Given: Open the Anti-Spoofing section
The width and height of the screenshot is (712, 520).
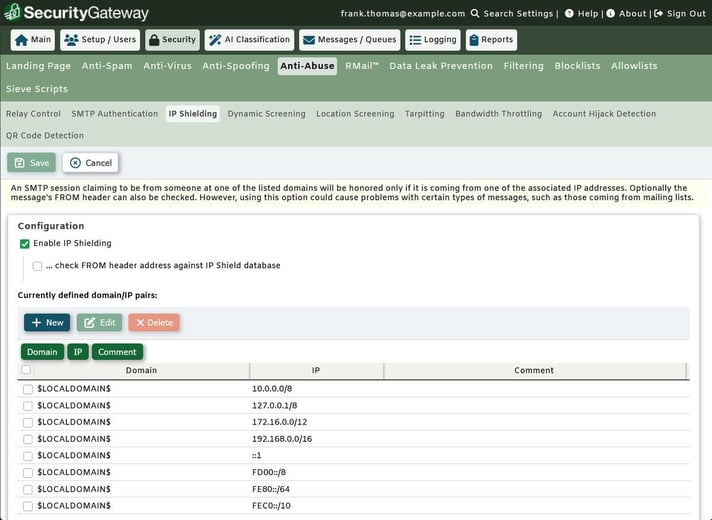Looking at the screenshot, I should 236,66.
